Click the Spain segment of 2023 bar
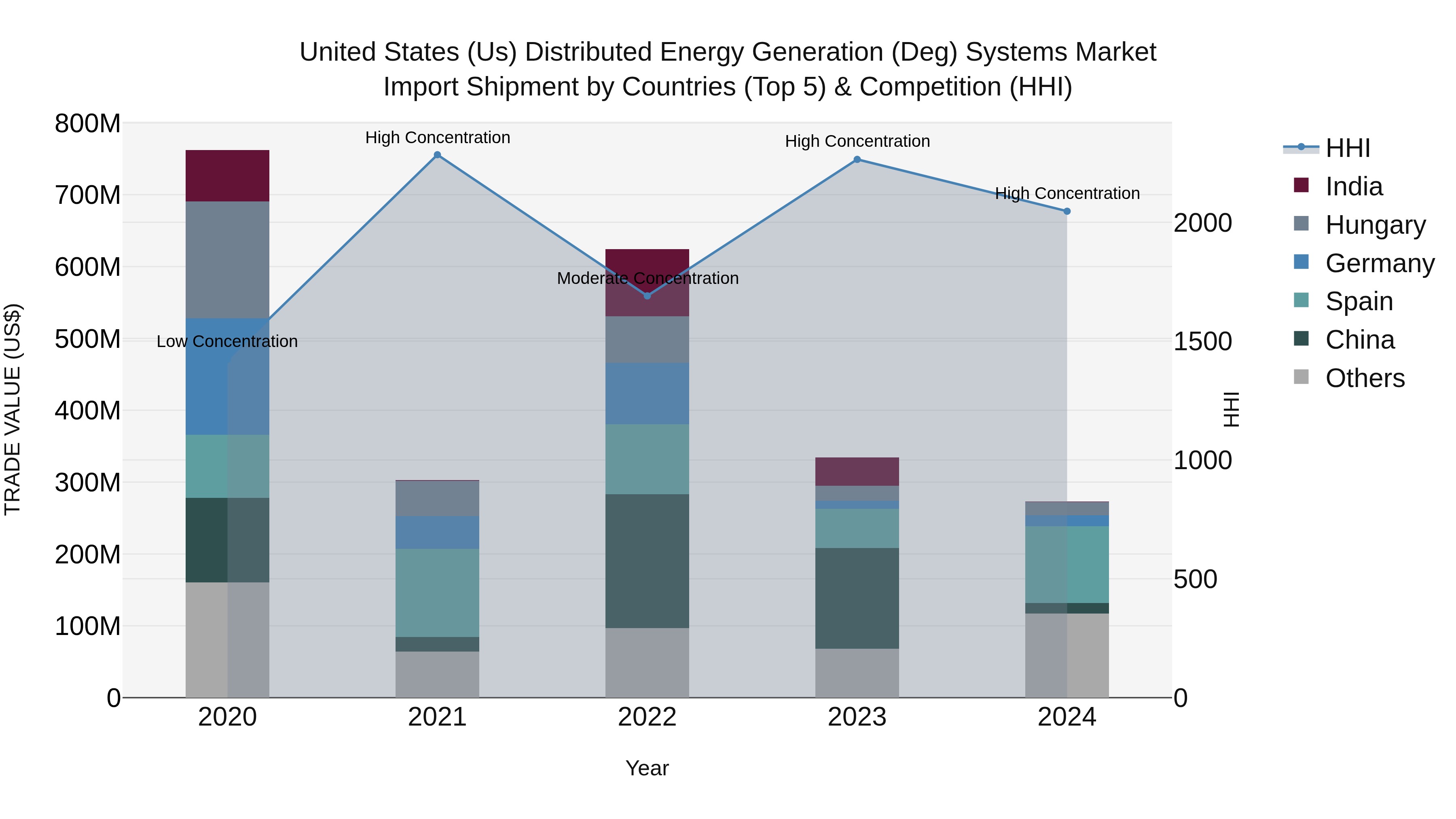1456x819 pixels. pos(857,529)
